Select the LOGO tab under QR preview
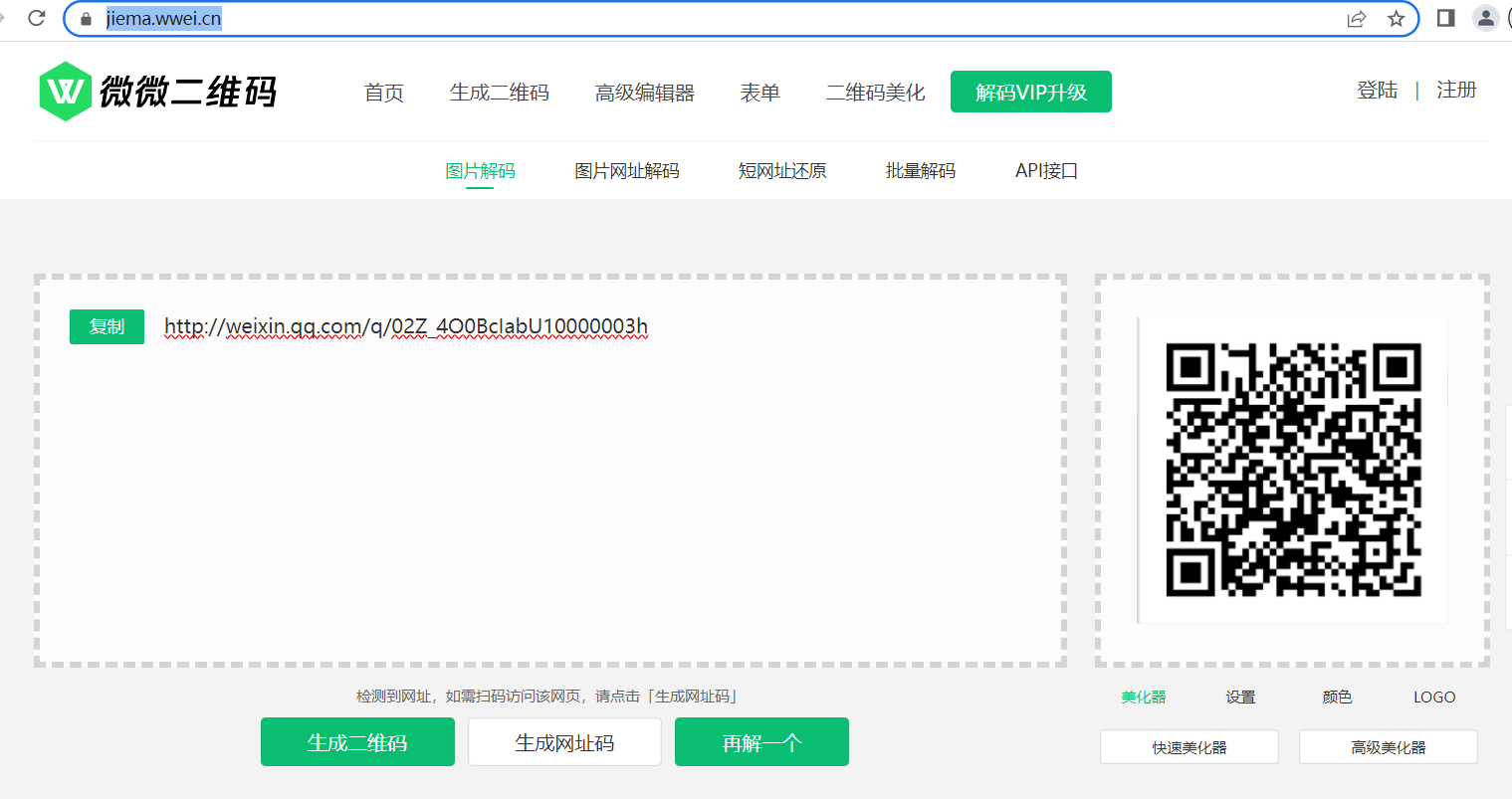Screen dimensions: 1512x799 pyautogui.click(x=1434, y=697)
